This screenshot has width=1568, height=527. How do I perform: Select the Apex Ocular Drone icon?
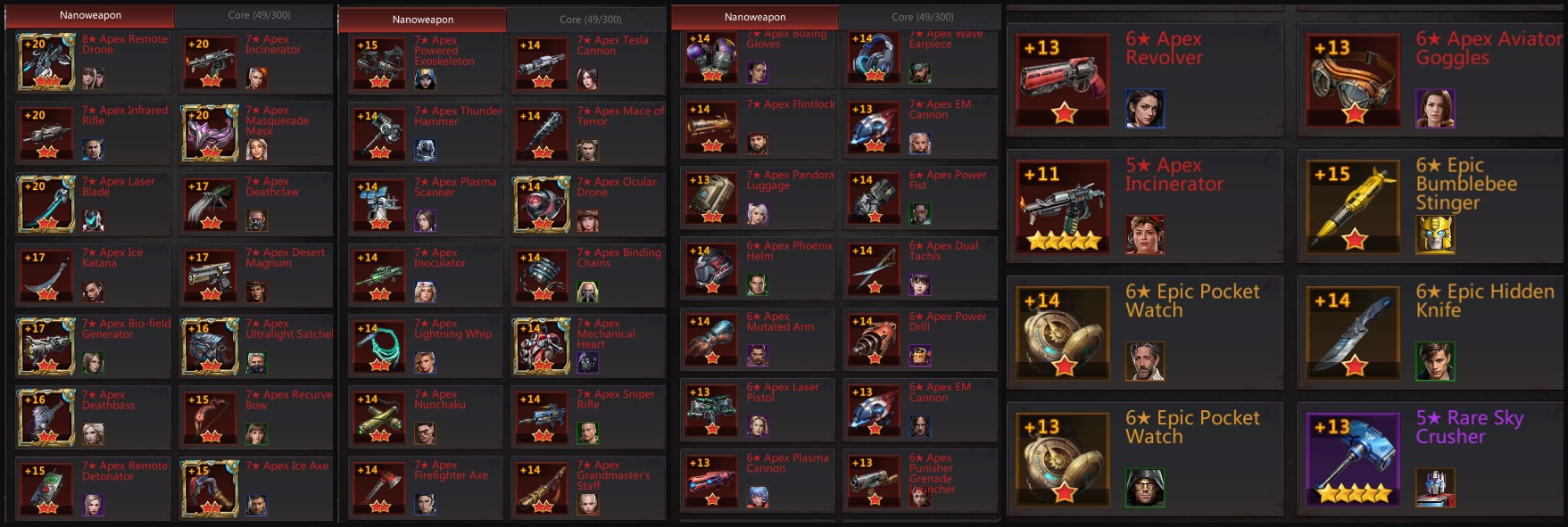point(542,204)
